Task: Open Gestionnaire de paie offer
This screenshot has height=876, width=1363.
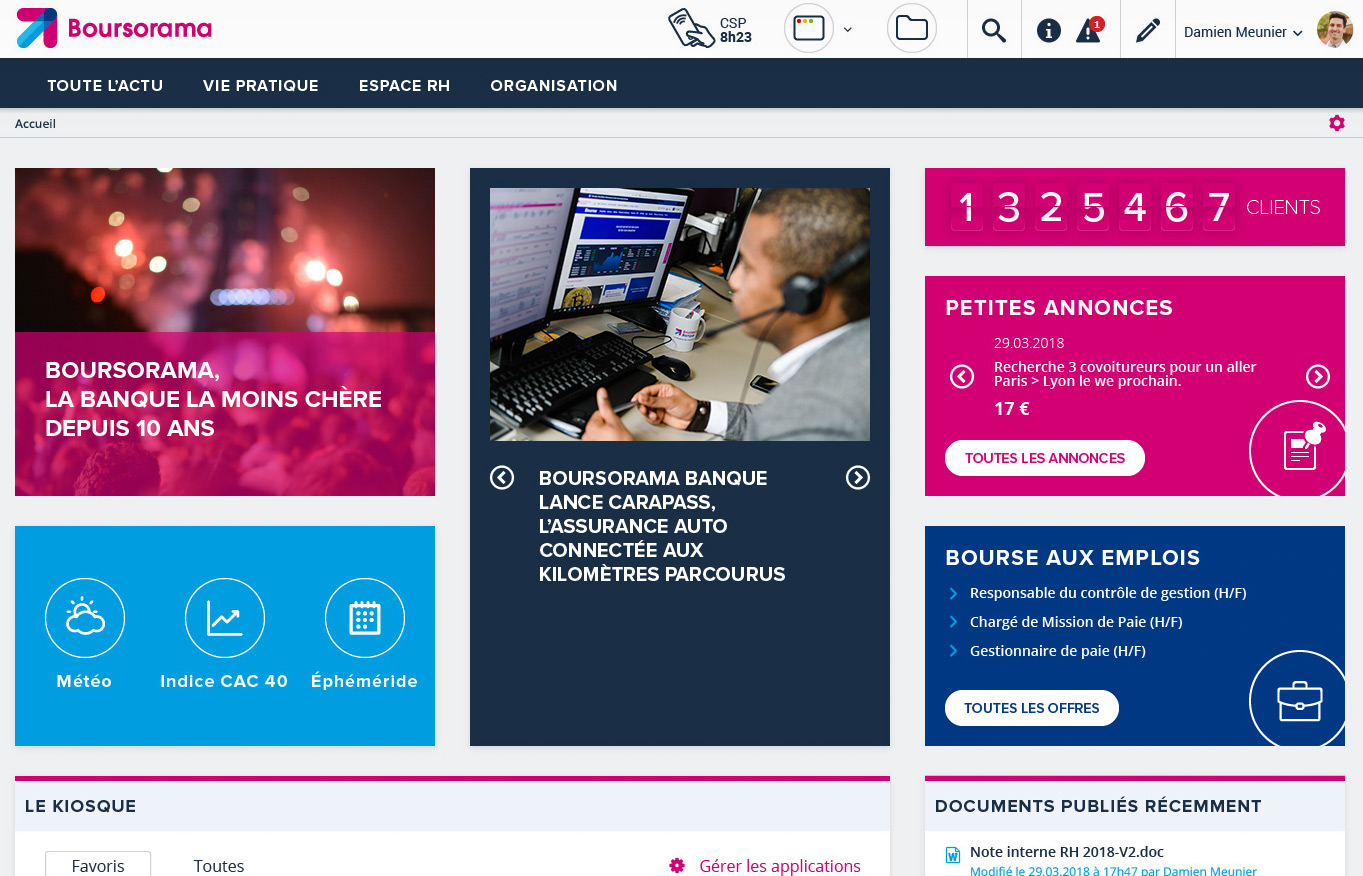Action: pyautogui.click(x=1058, y=651)
